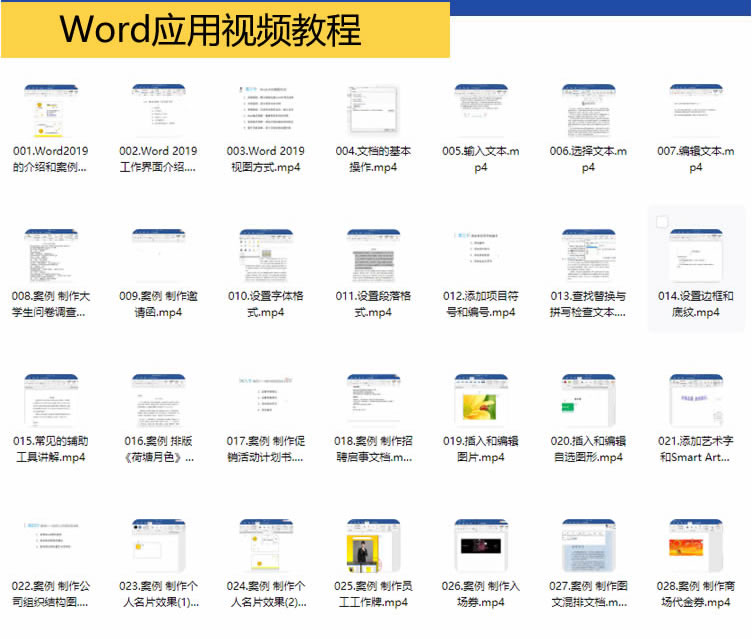Click the file name 014.设置边框和底纹.mp4
Viewport: 752px width, 639px height.
(x=695, y=304)
